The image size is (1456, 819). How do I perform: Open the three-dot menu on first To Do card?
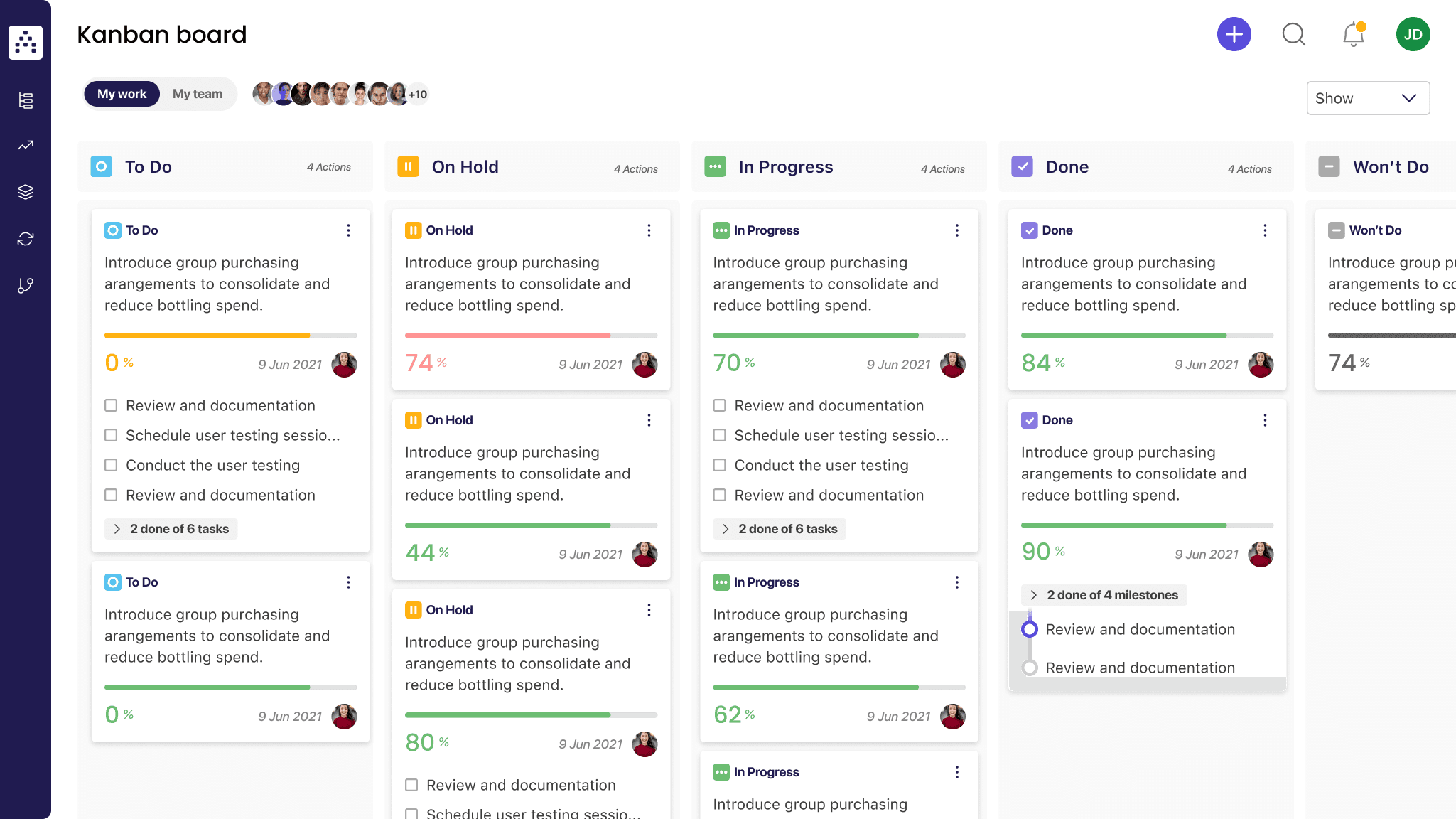[348, 230]
